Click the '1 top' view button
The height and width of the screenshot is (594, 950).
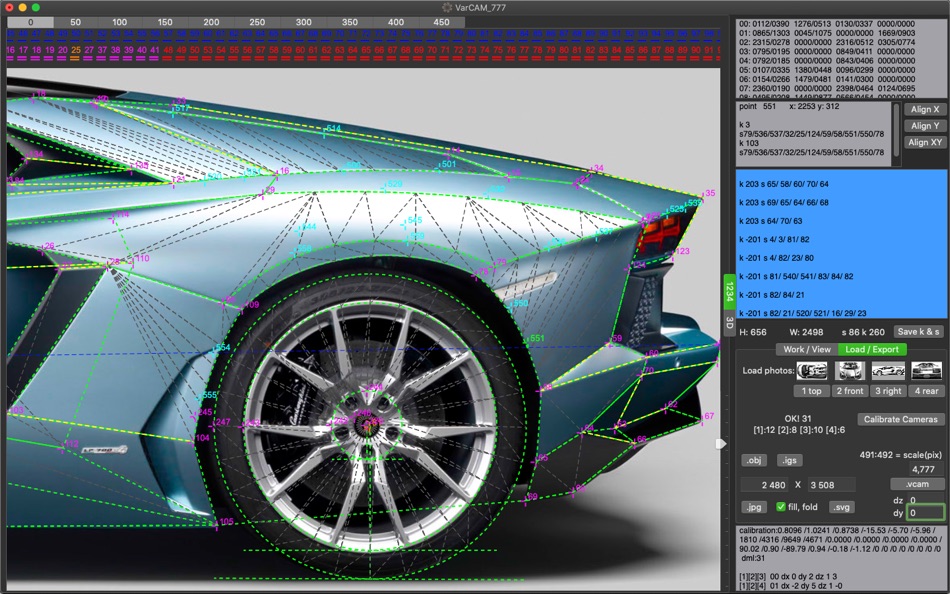812,391
